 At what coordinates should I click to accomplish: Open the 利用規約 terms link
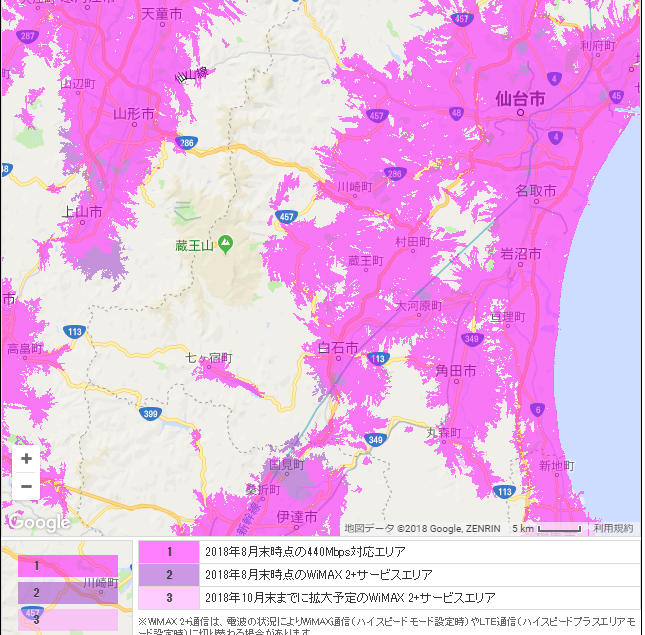(x=613, y=528)
